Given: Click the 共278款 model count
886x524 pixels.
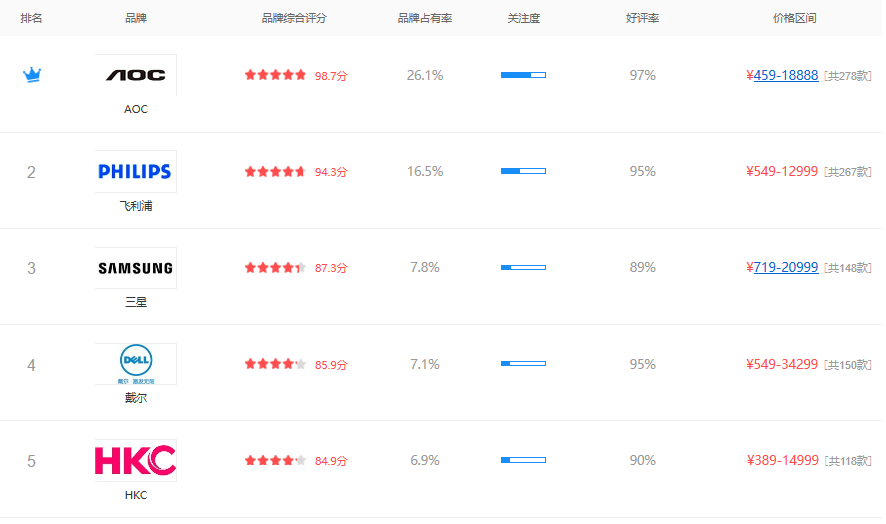Looking at the screenshot, I should click(847, 76).
